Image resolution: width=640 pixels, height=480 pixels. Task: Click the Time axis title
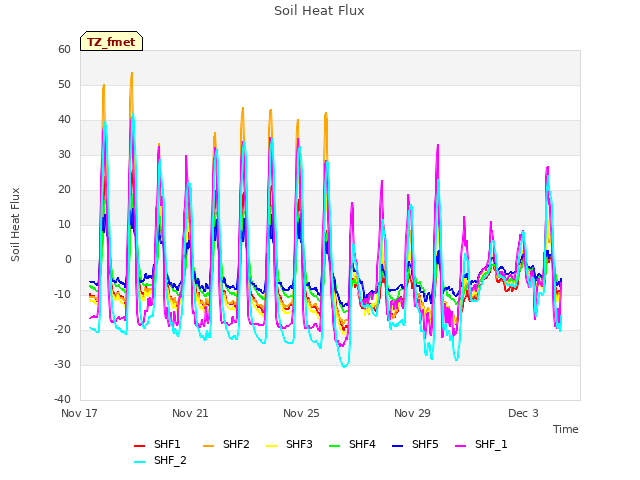pos(566,429)
